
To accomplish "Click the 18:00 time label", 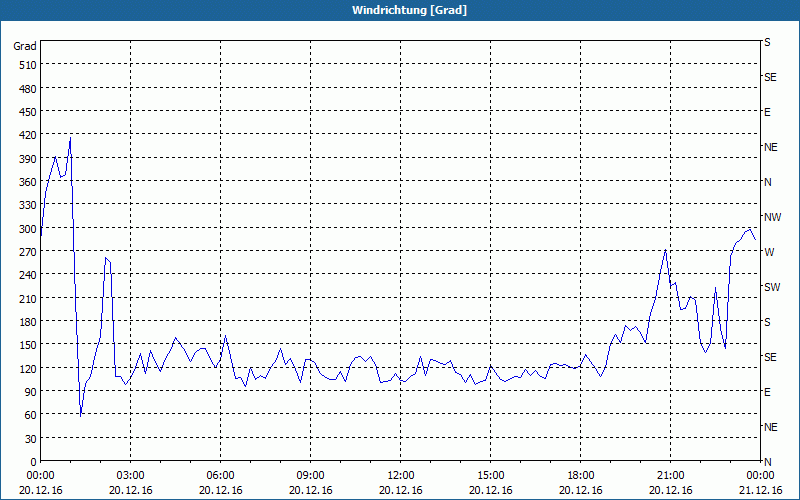I will click(581, 476).
